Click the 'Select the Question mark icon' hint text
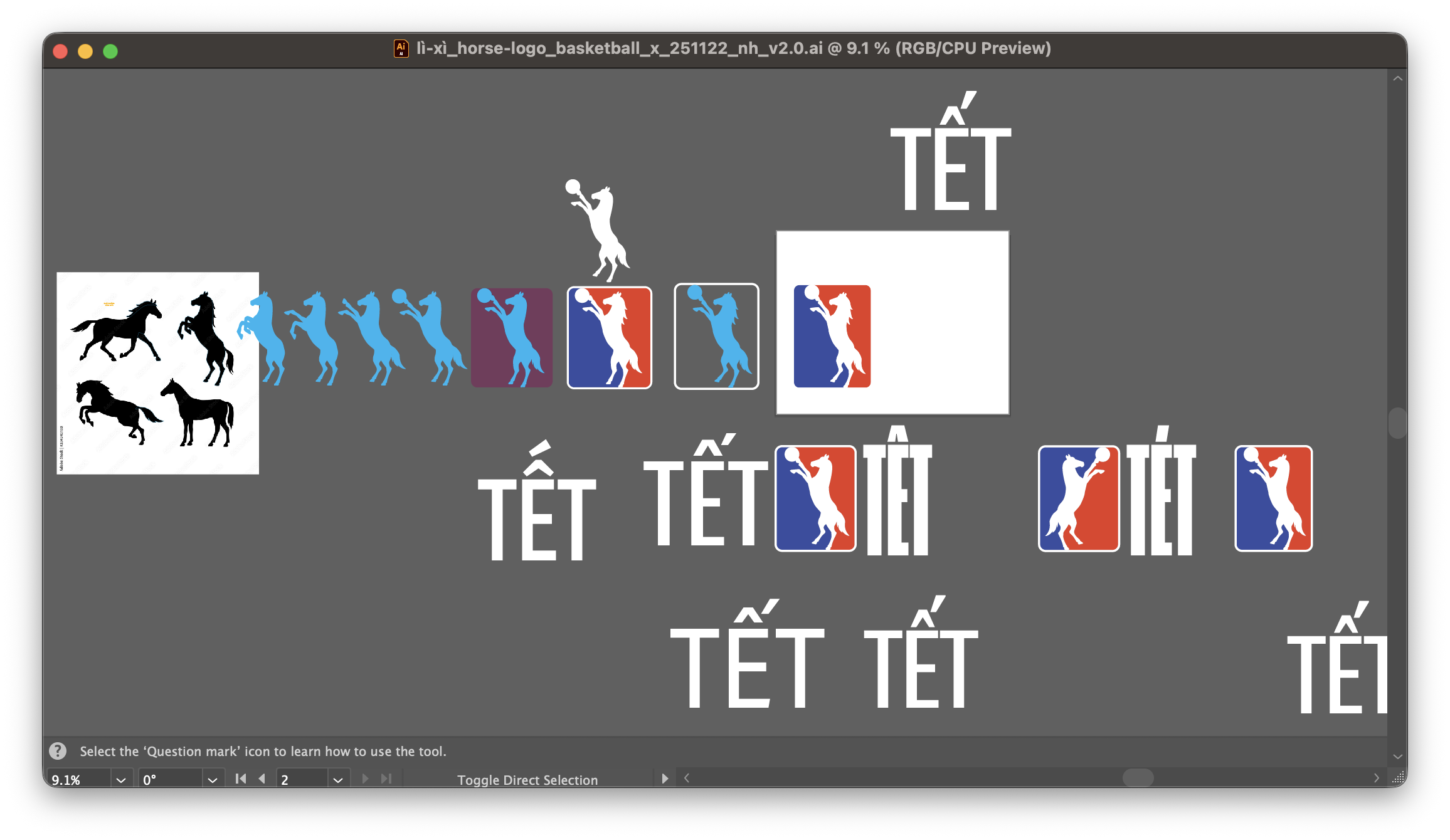 coord(263,751)
